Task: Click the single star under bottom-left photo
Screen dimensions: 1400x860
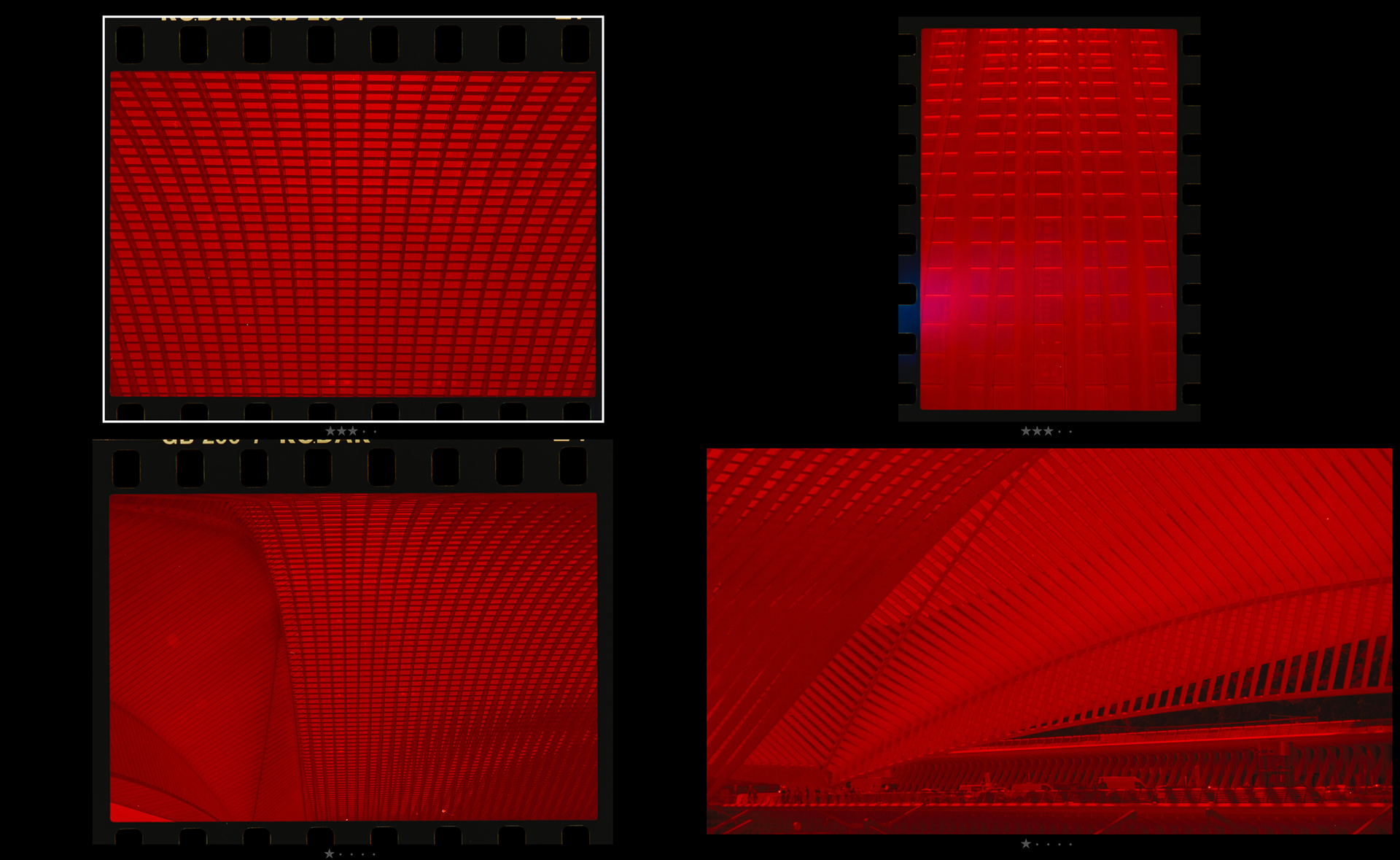Action: point(330,854)
